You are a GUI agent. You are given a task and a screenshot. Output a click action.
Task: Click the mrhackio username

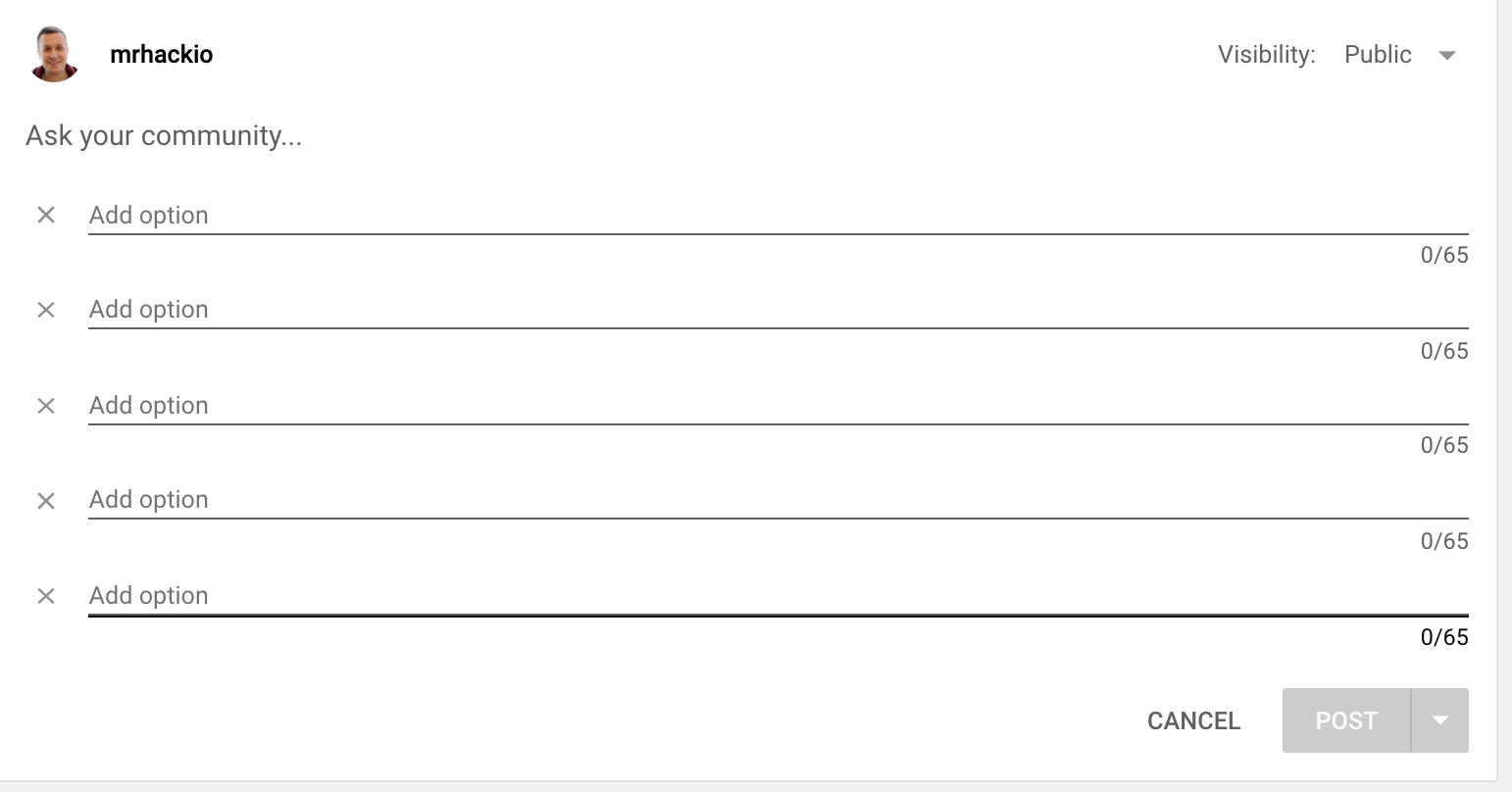click(x=161, y=54)
